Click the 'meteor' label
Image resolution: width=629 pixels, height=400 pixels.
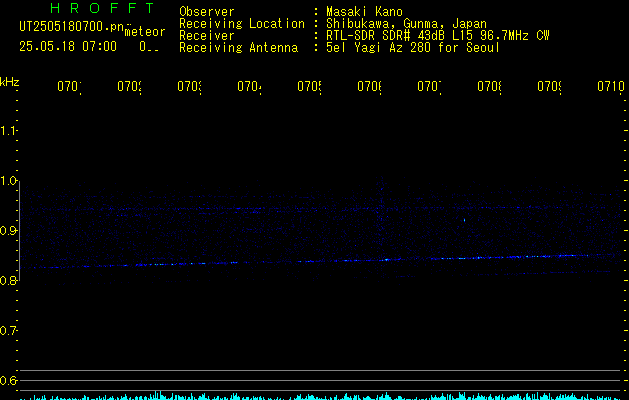click(x=145, y=32)
